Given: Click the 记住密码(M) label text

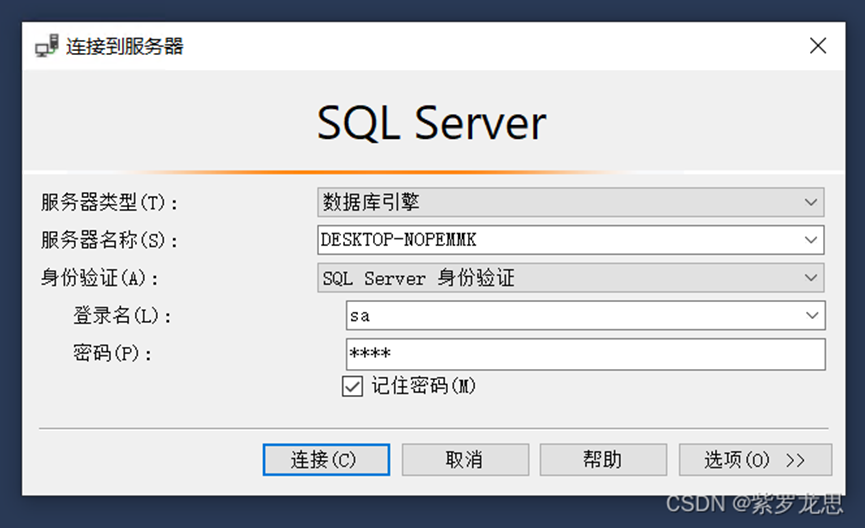Looking at the screenshot, I should pyautogui.click(x=423, y=386).
